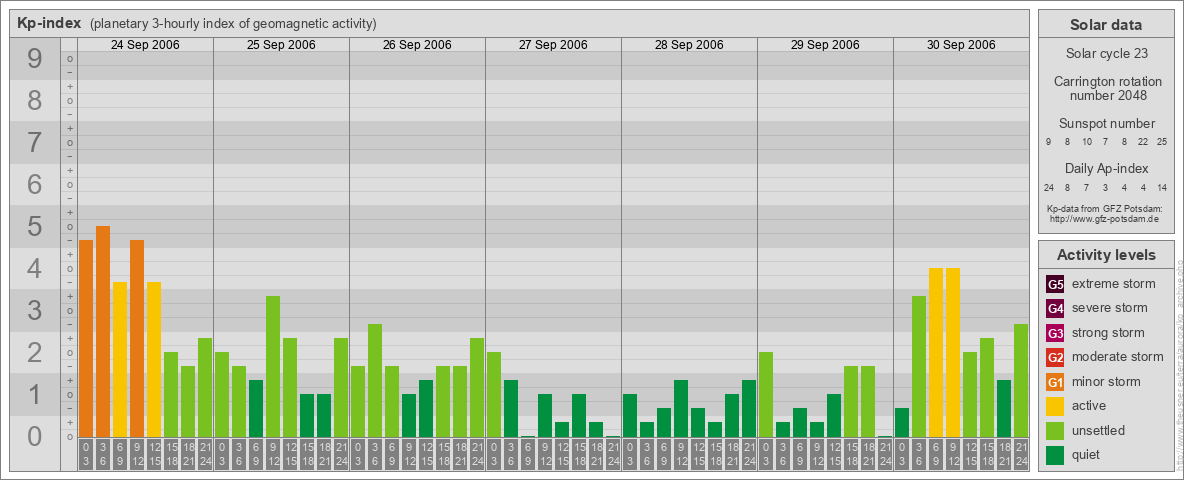The height and width of the screenshot is (480, 1184).
Task: Click the 28 Sep 2006 date header
Action: [689, 45]
